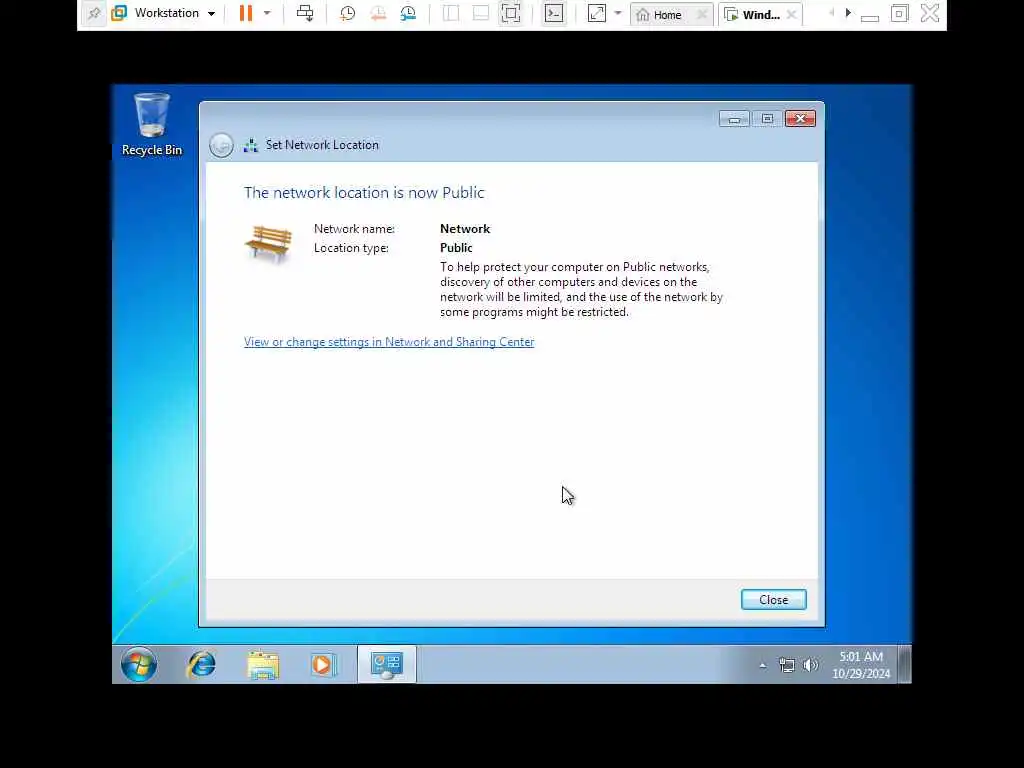Open the snapshot manager icon

409,13
